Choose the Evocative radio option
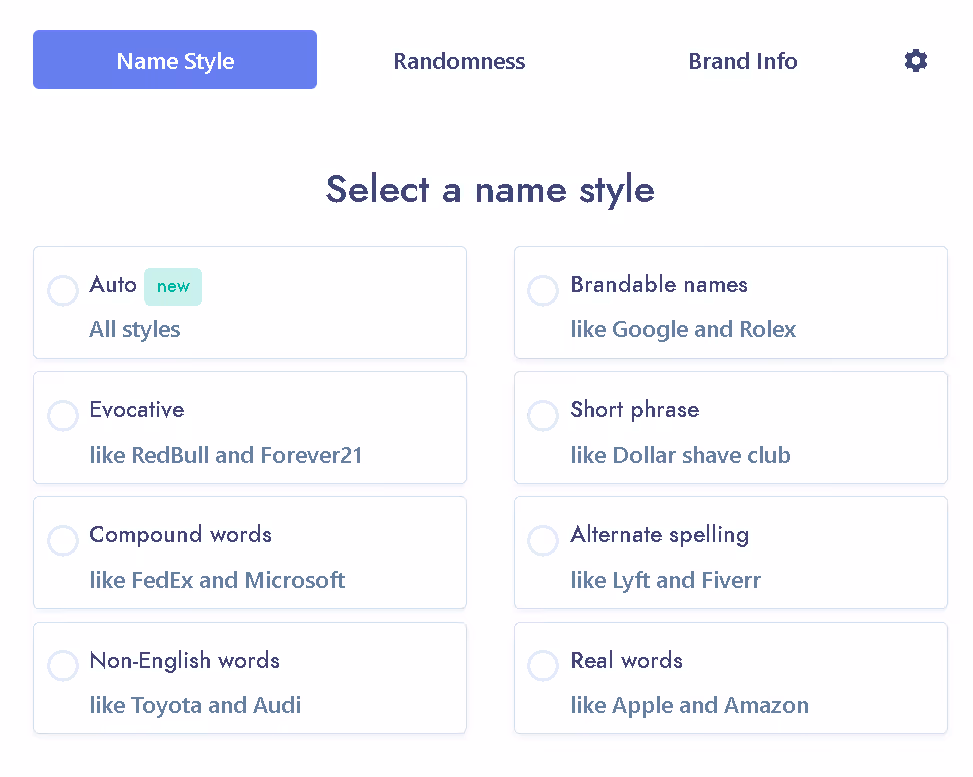 63,415
